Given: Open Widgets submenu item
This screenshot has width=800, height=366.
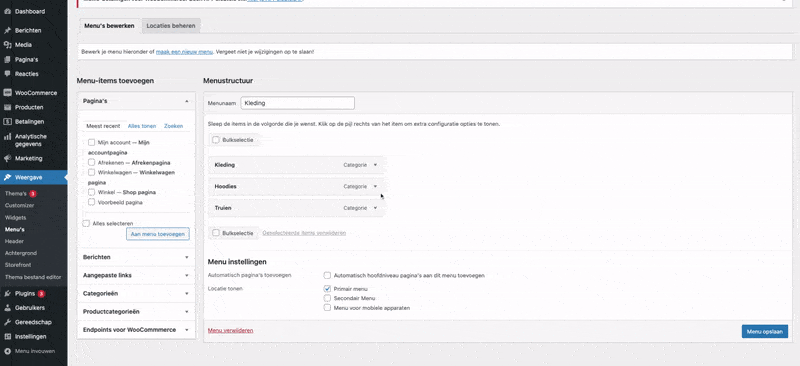Looking at the screenshot, I should pyautogui.click(x=15, y=217).
